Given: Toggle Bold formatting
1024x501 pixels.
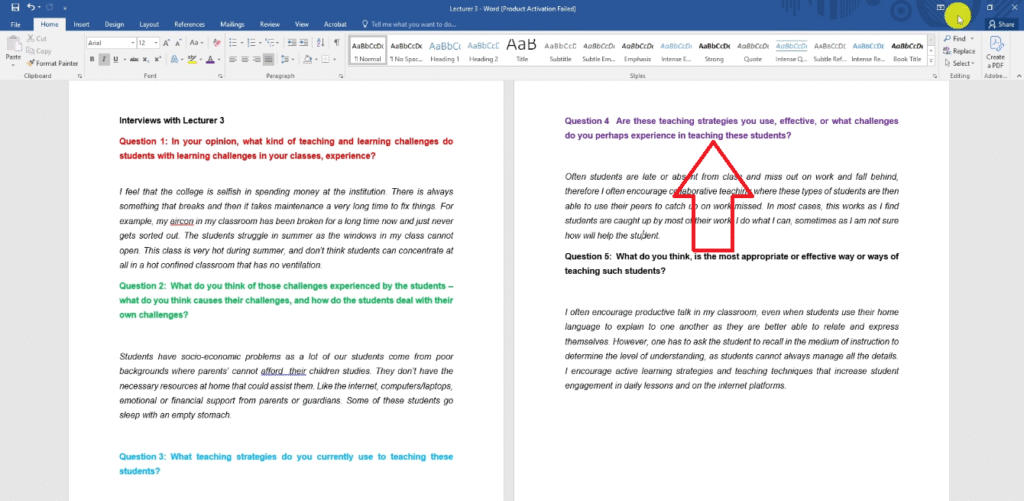Looking at the screenshot, I should (x=91, y=59).
